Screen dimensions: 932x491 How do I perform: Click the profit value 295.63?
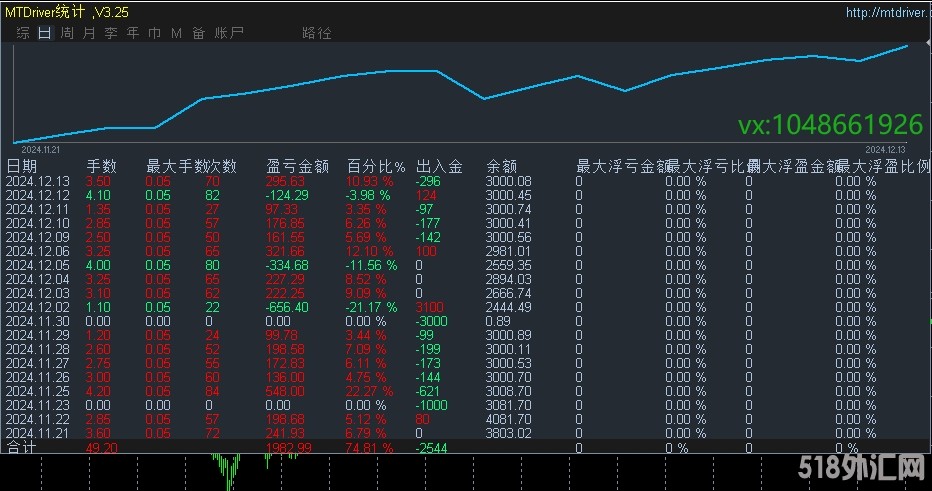pyautogui.click(x=285, y=181)
